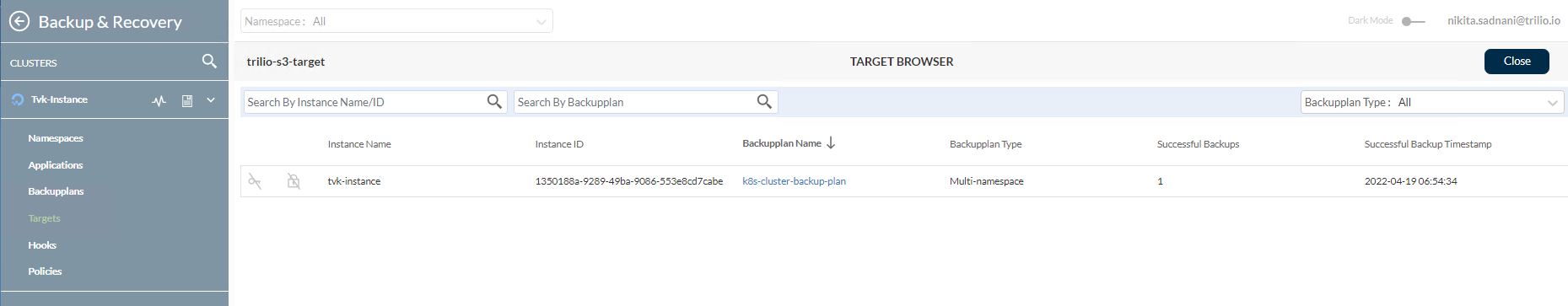This screenshot has height=306, width=1568.
Task: Select the tvk-instance name cell
Action: (354, 181)
